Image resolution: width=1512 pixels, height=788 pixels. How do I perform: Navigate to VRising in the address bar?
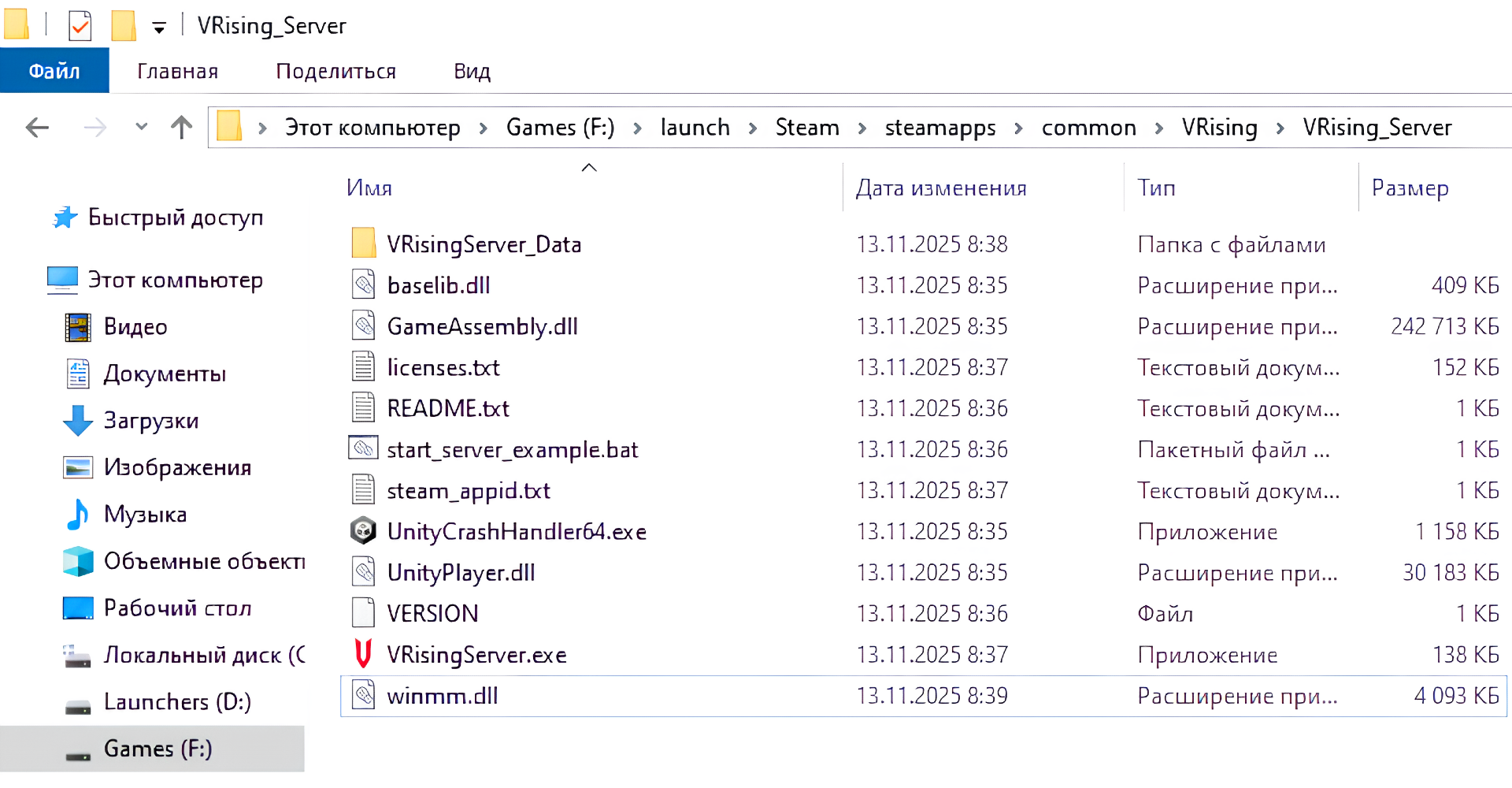[1220, 127]
